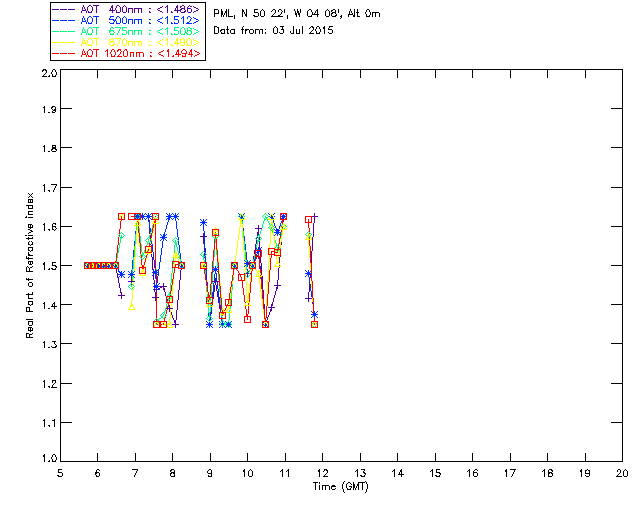
Task: Click the 16 tick label on time axis
Action: click(x=472, y=473)
